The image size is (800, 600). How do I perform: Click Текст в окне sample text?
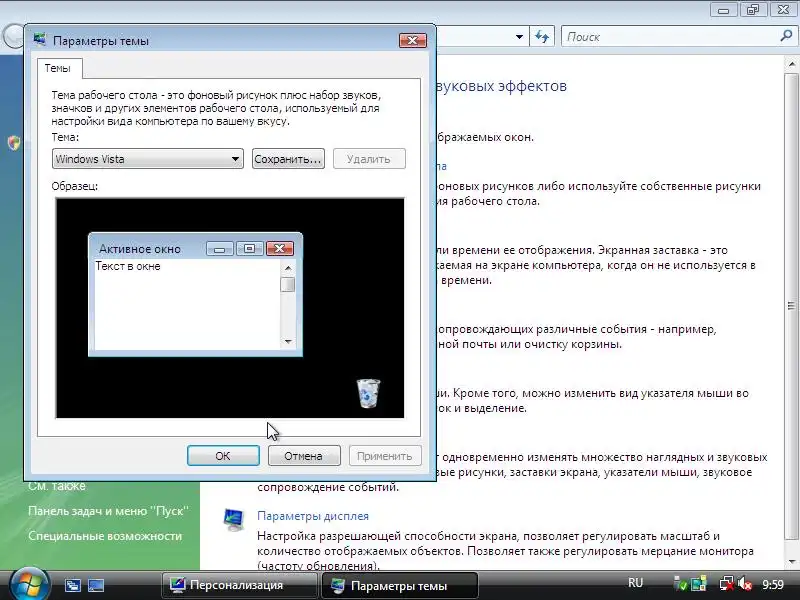(128, 266)
